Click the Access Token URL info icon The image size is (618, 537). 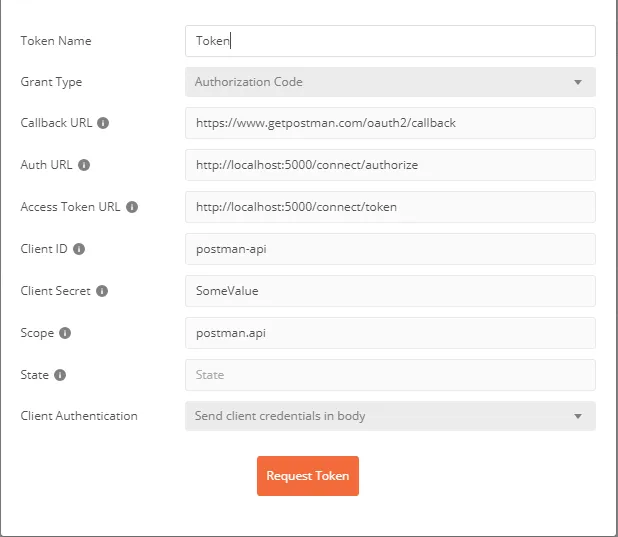click(132, 207)
